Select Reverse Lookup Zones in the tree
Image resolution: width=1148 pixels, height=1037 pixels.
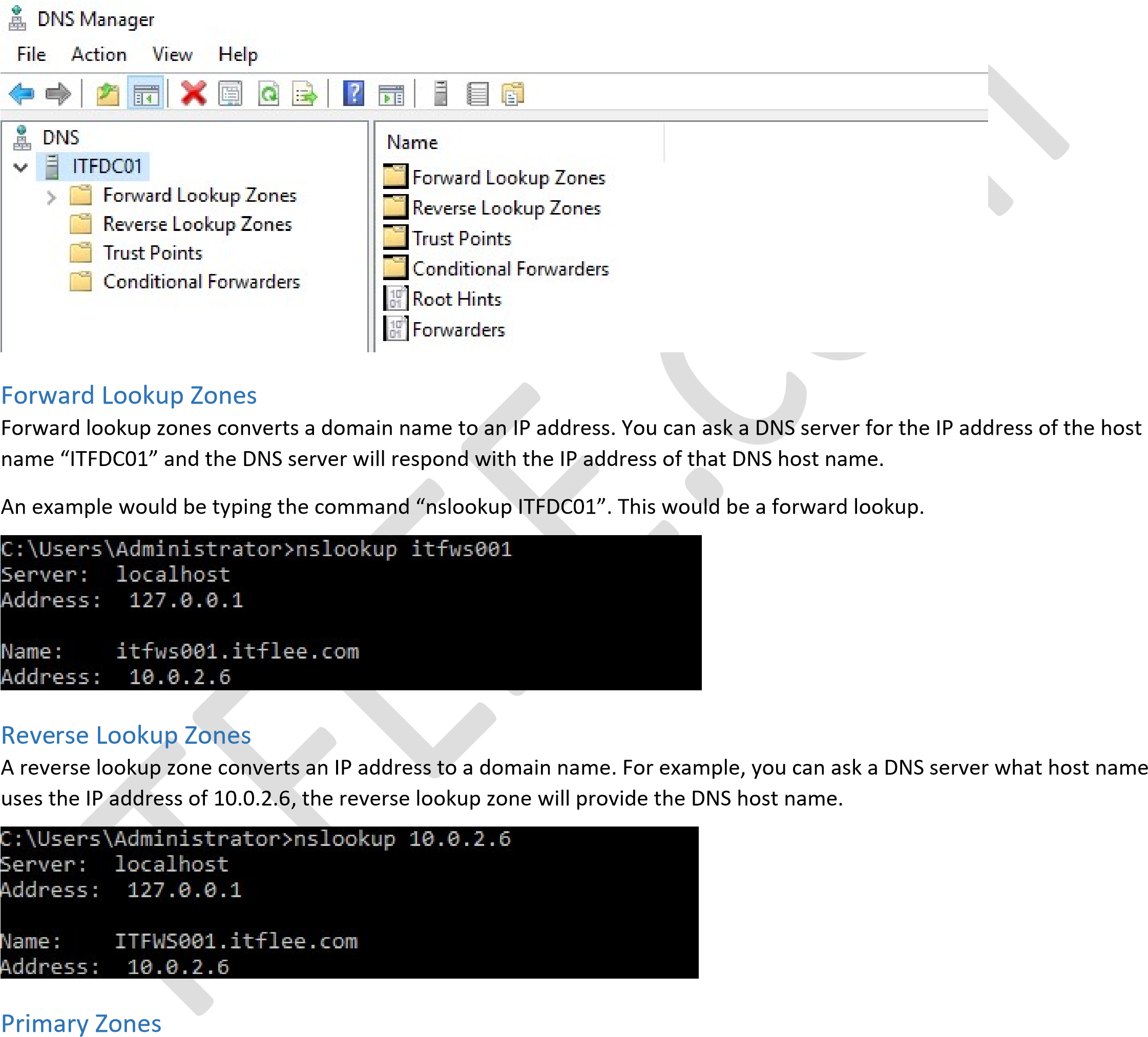[x=197, y=224]
